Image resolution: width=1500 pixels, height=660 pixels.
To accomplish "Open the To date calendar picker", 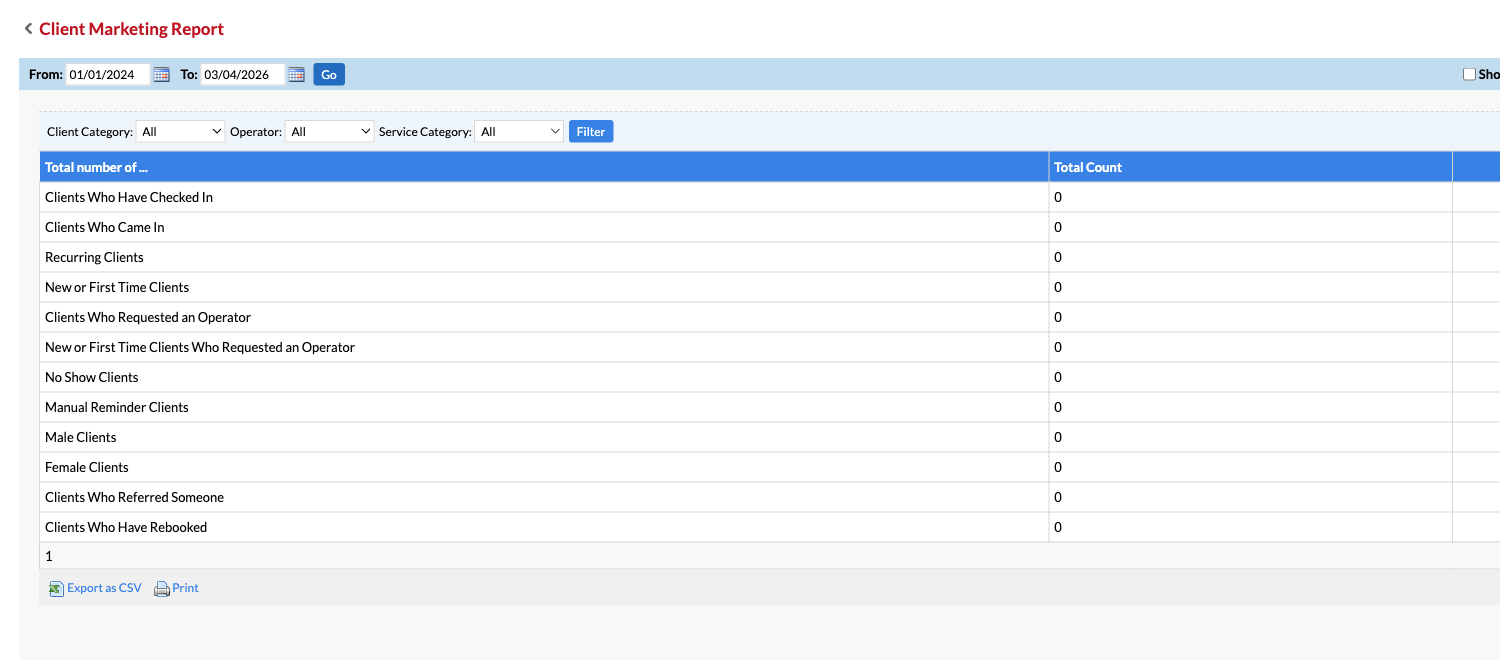I will click(296, 73).
